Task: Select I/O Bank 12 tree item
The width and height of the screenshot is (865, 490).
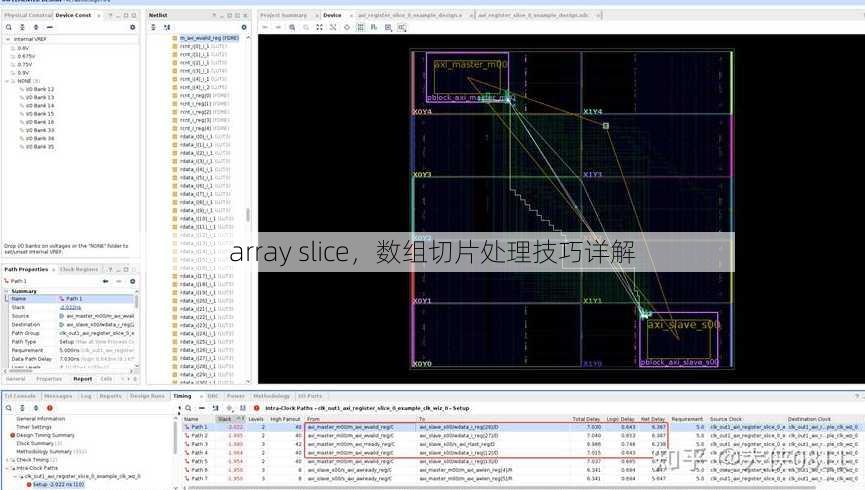Action: 40,89
